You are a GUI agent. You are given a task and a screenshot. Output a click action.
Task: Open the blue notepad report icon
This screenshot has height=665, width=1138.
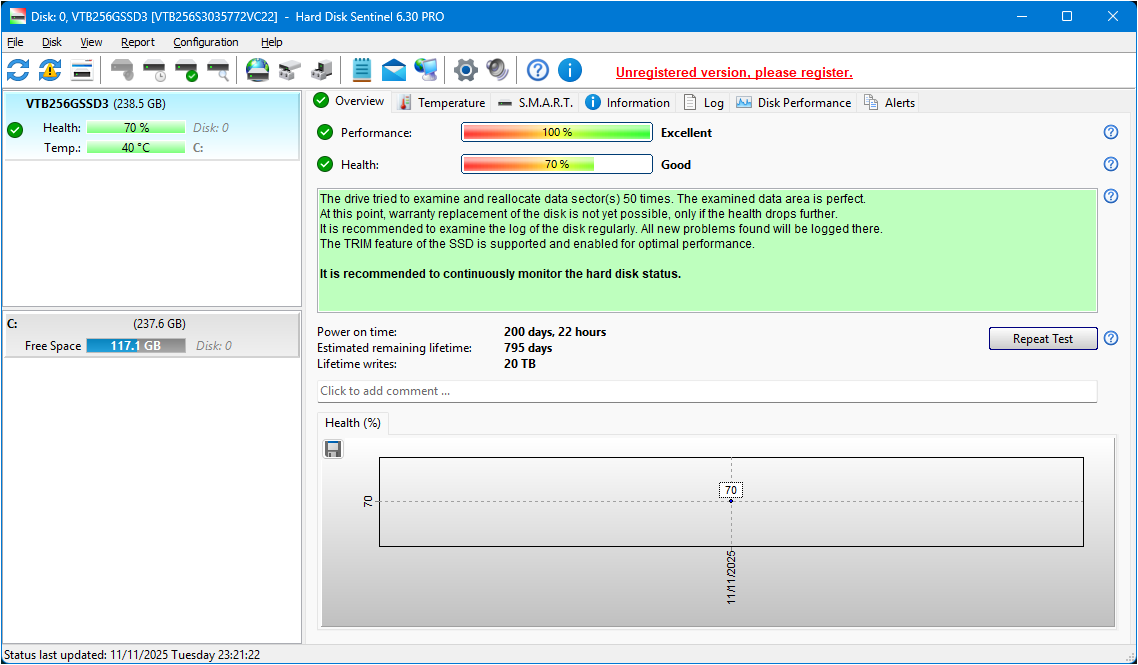tap(362, 70)
